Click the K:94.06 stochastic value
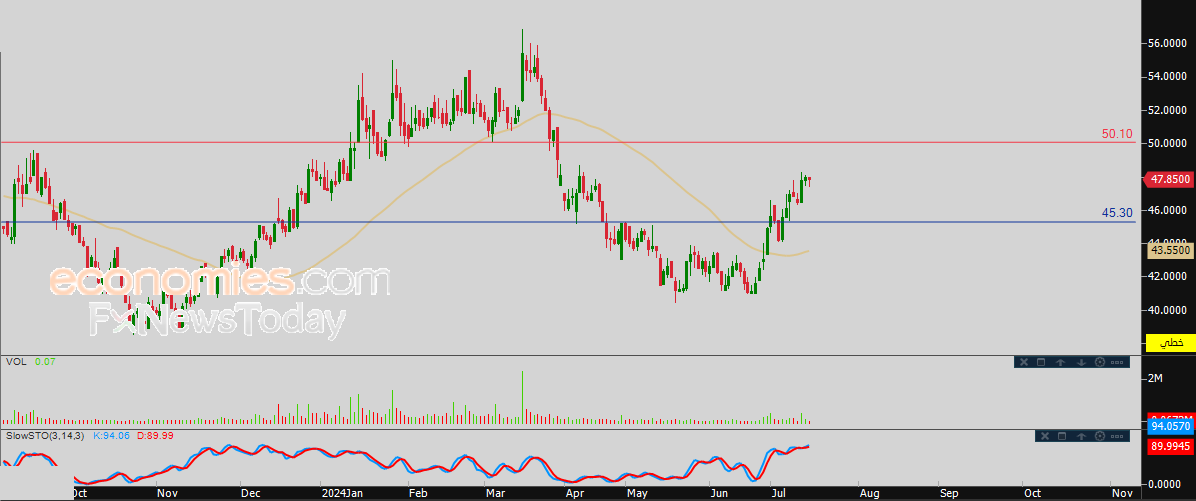The height and width of the screenshot is (501, 1196). tap(112, 435)
